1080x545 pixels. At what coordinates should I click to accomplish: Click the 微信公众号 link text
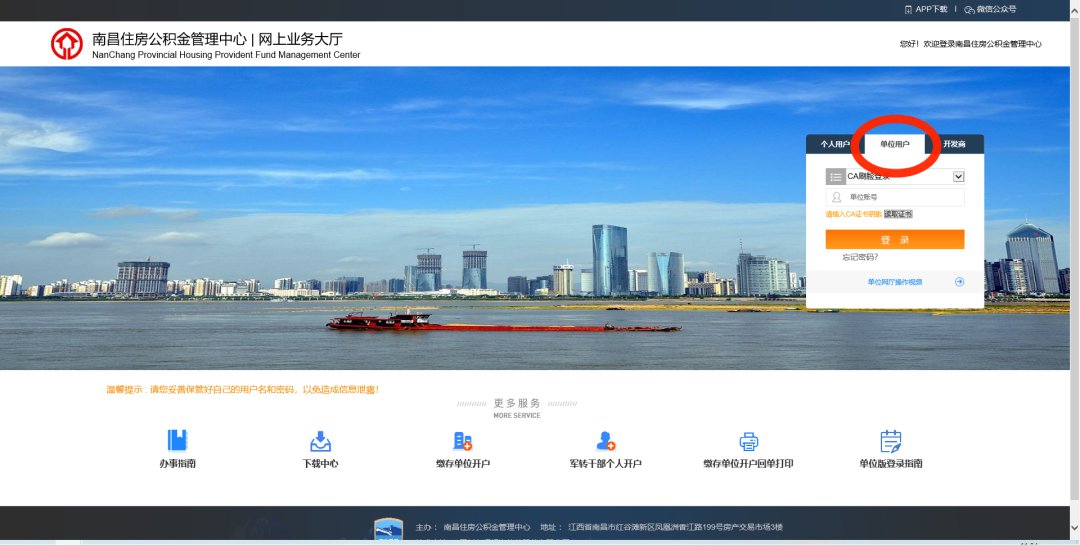996,10
